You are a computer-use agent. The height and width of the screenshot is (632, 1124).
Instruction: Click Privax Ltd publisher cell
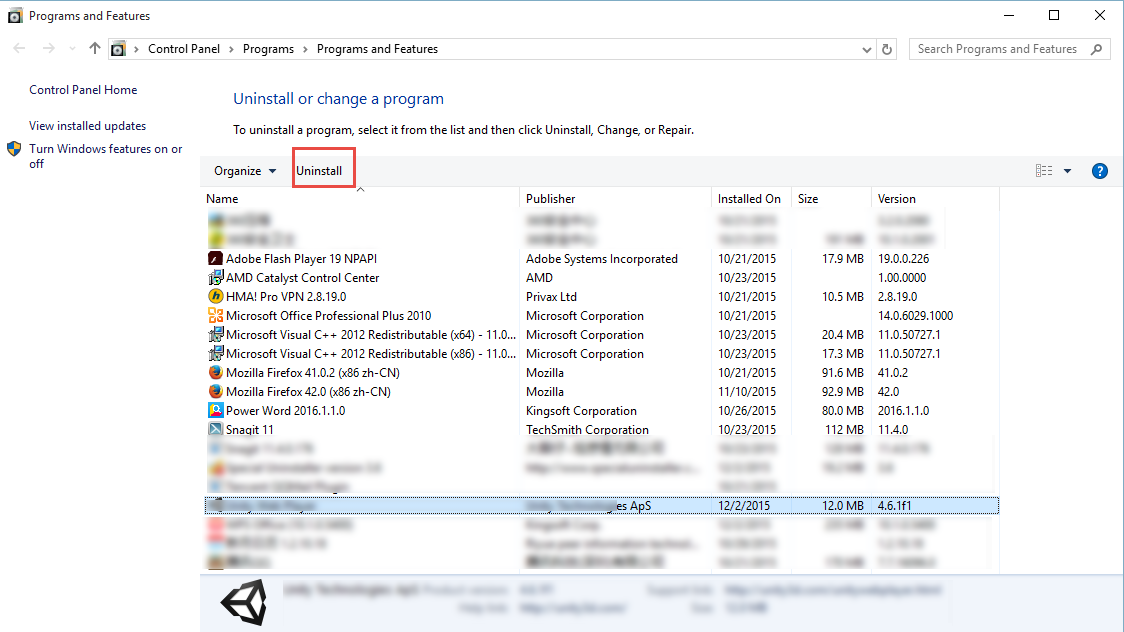click(x=551, y=297)
